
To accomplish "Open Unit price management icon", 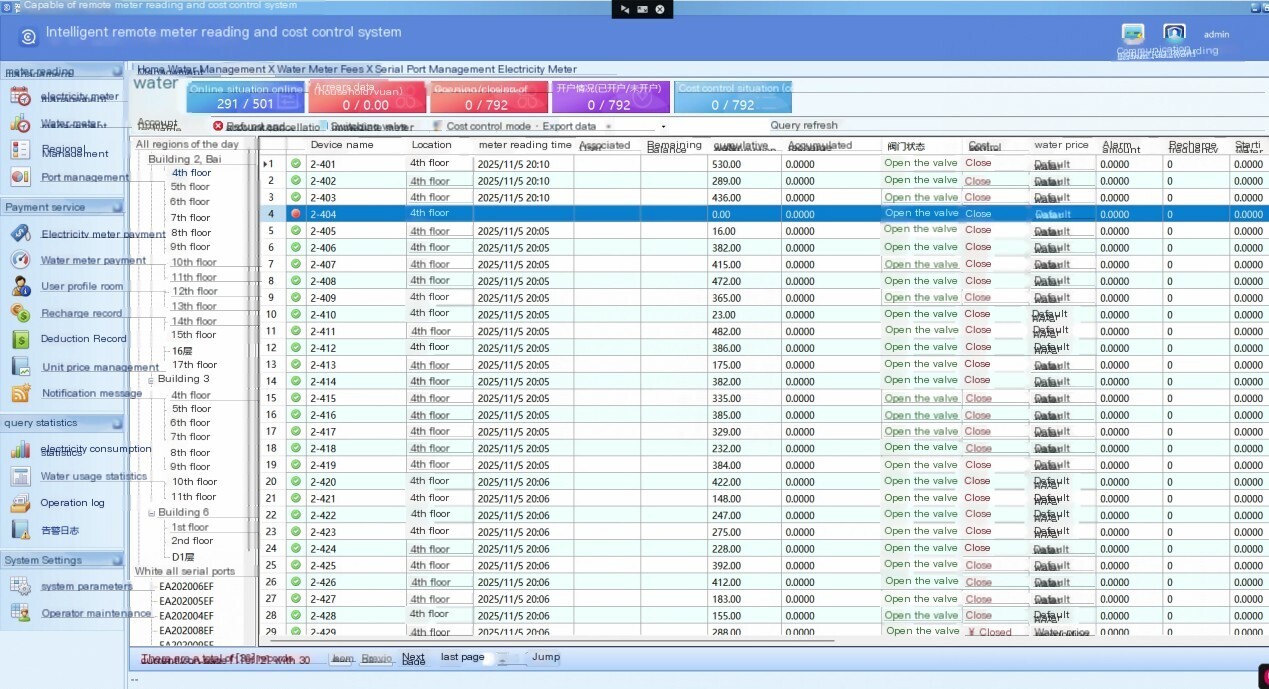I will pyautogui.click(x=20, y=367).
